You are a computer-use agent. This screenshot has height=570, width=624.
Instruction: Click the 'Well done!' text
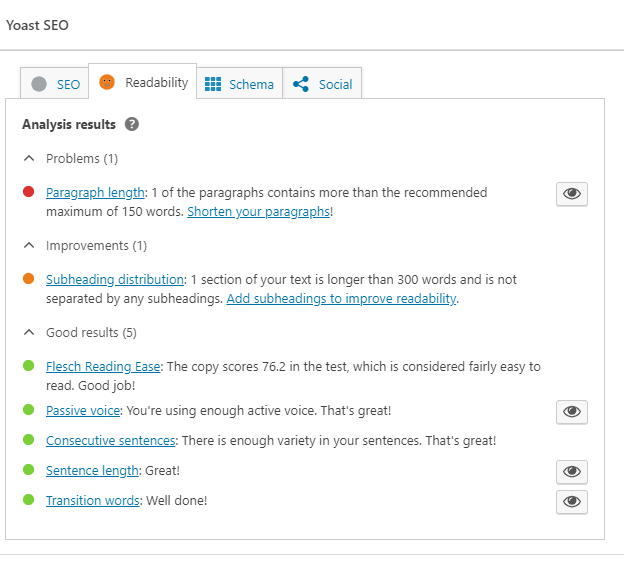177,500
